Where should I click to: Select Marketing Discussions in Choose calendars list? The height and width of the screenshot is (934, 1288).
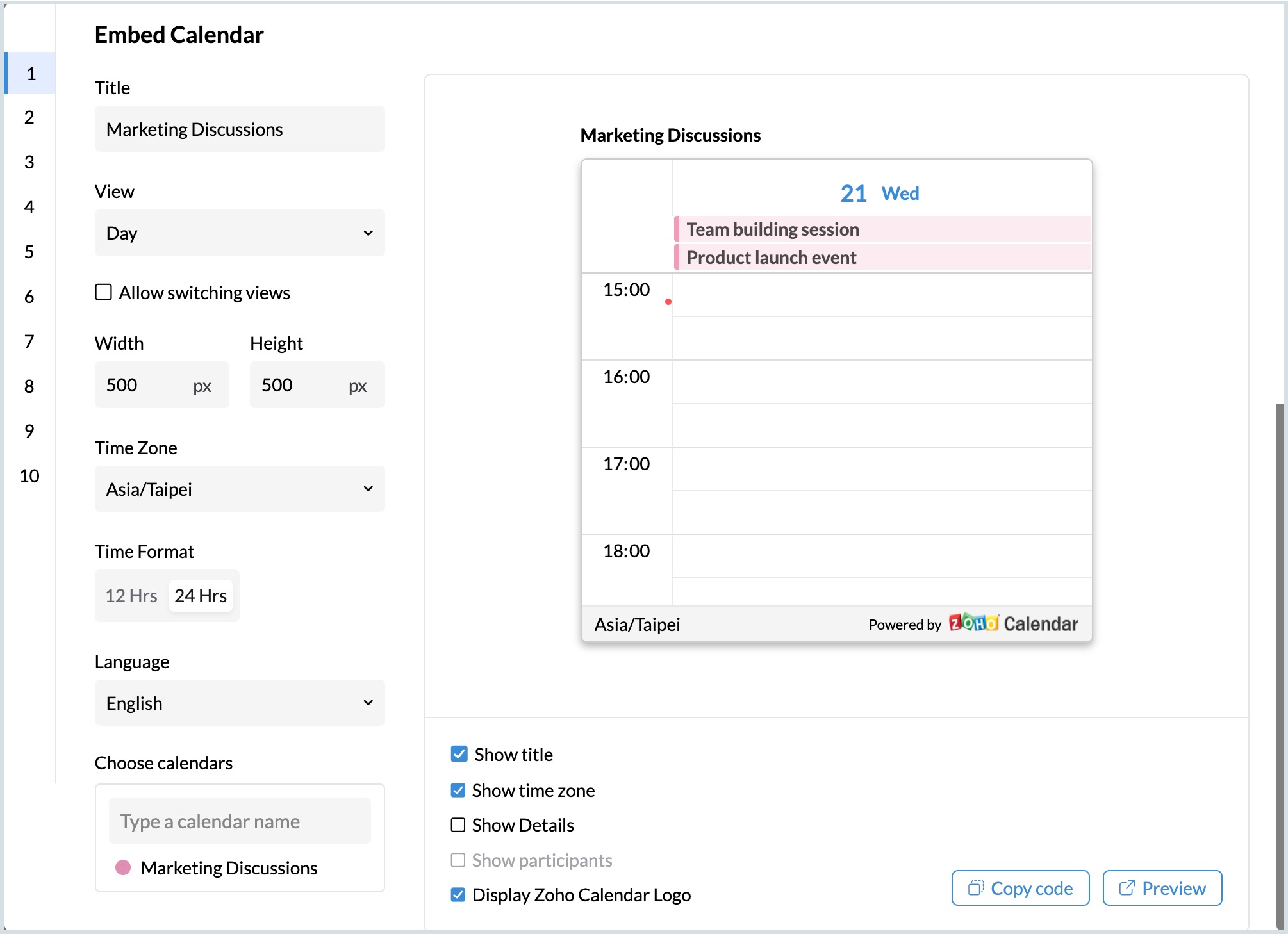(229, 867)
